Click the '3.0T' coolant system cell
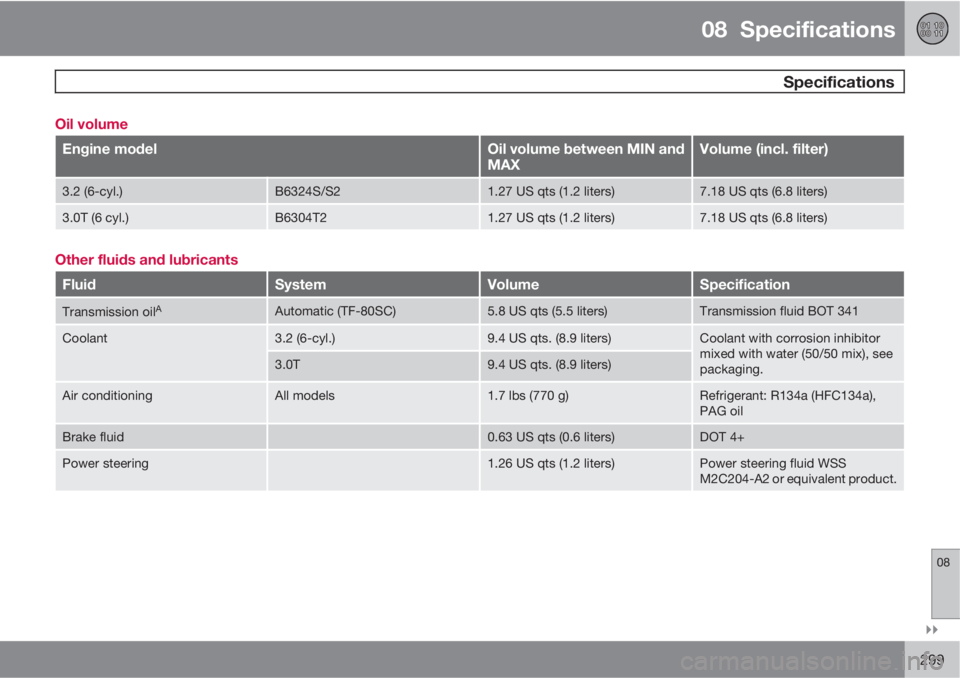The width and height of the screenshot is (960, 678). tap(373, 366)
